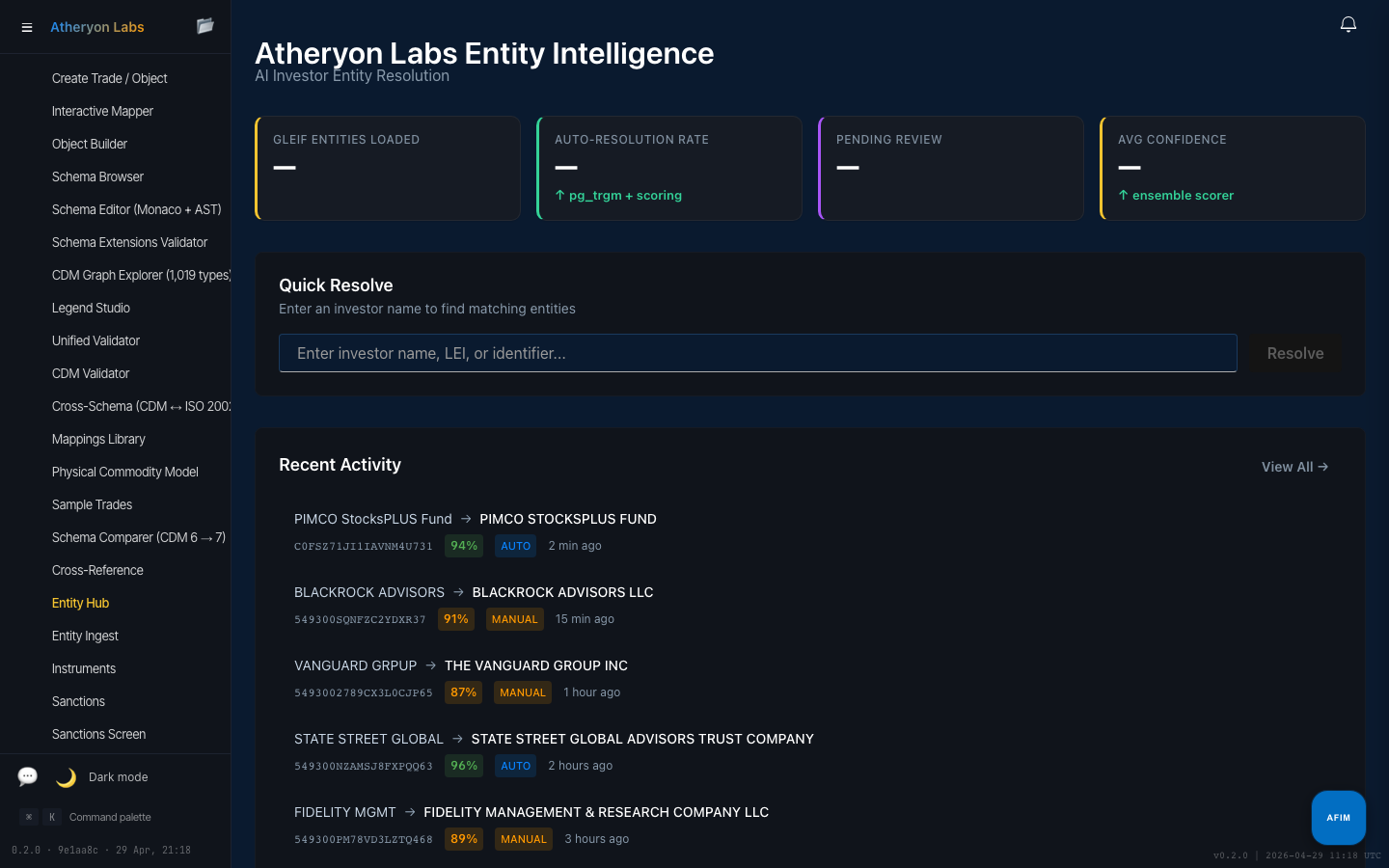Click version 0.2.0 build info text
This screenshot has width=1389, height=868.
point(101,850)
